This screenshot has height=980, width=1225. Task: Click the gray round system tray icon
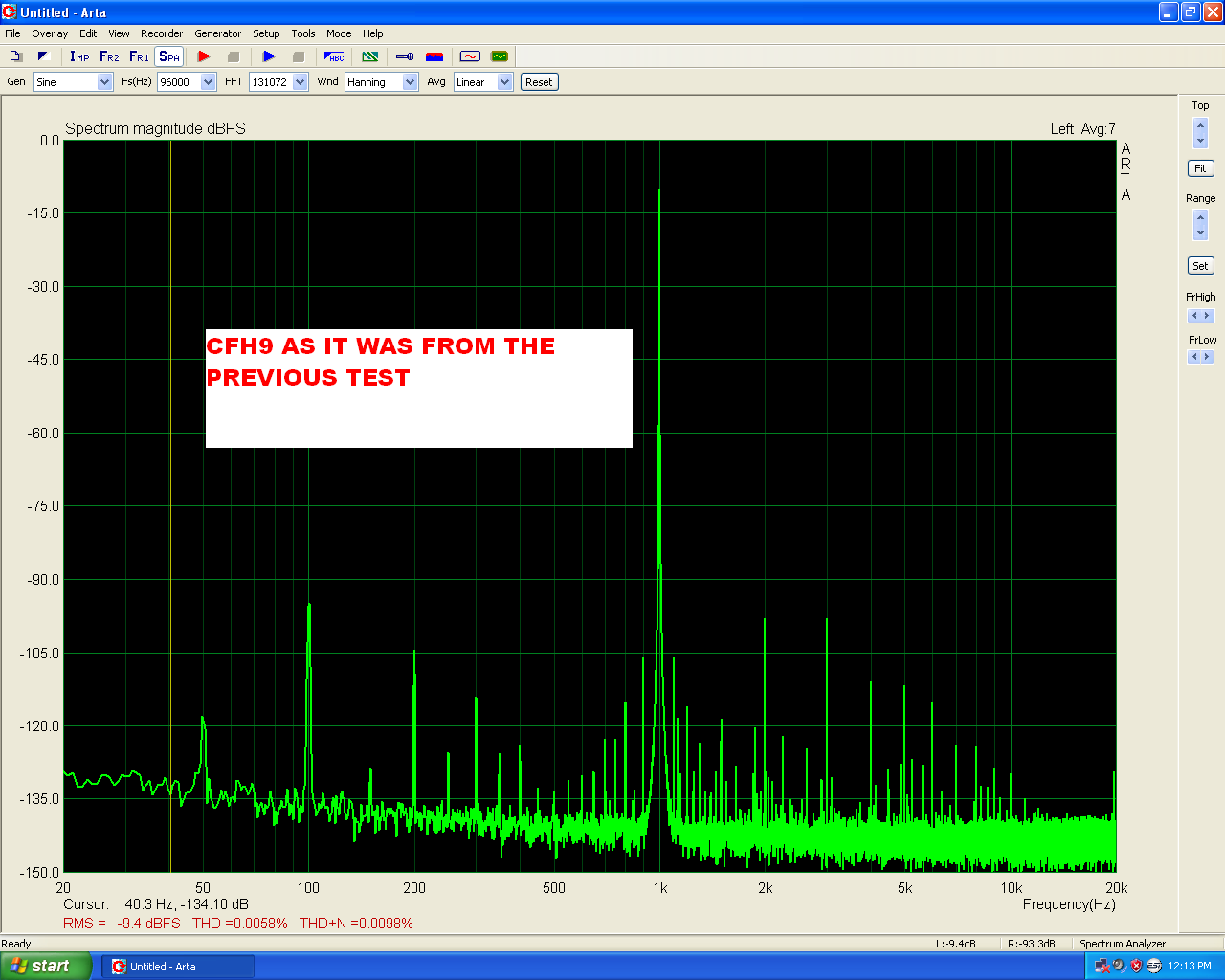point(1119,966)
